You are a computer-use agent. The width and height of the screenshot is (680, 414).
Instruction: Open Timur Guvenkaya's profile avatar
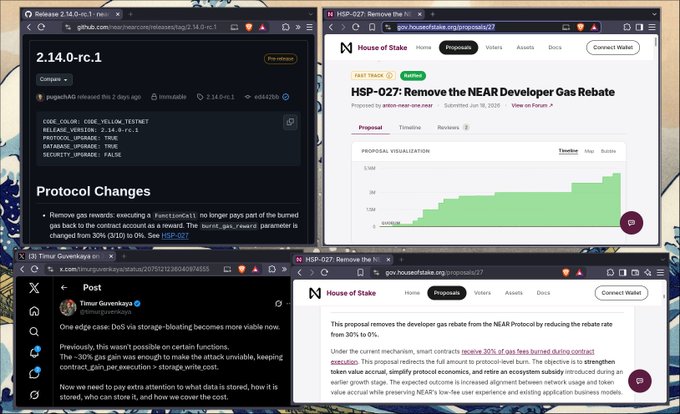coord(68,307)
